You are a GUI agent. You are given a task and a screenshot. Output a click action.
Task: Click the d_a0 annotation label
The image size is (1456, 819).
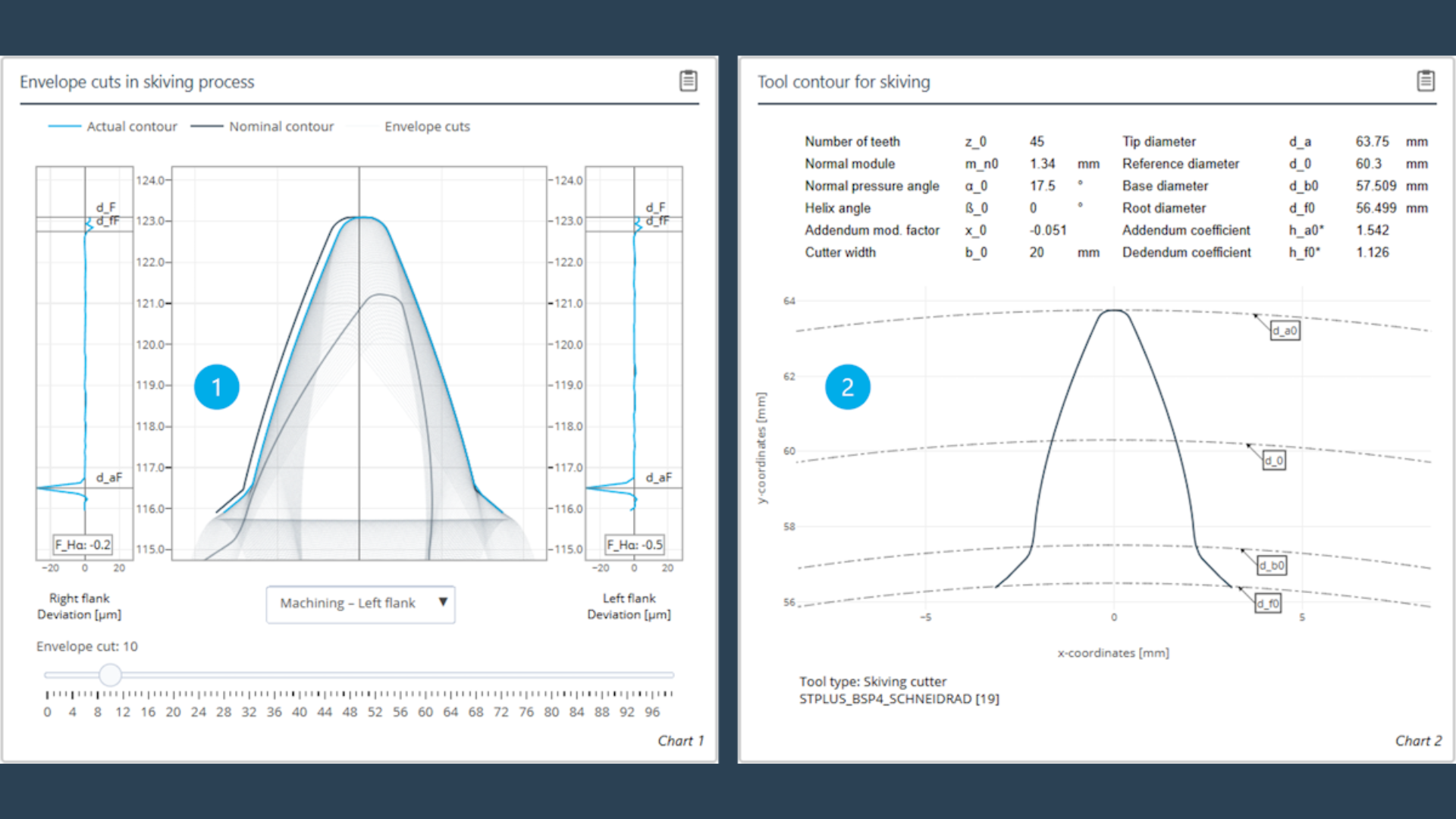click(1285, 331)
